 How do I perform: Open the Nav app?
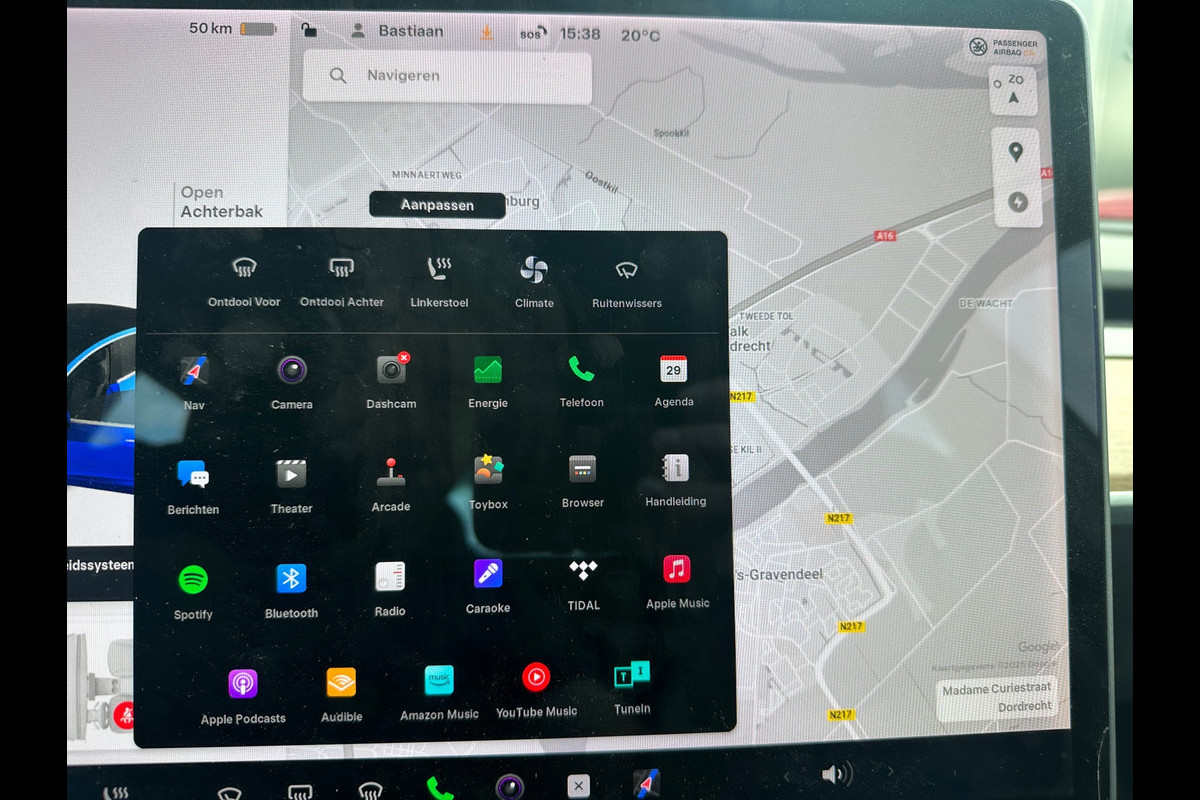(194, 380)
